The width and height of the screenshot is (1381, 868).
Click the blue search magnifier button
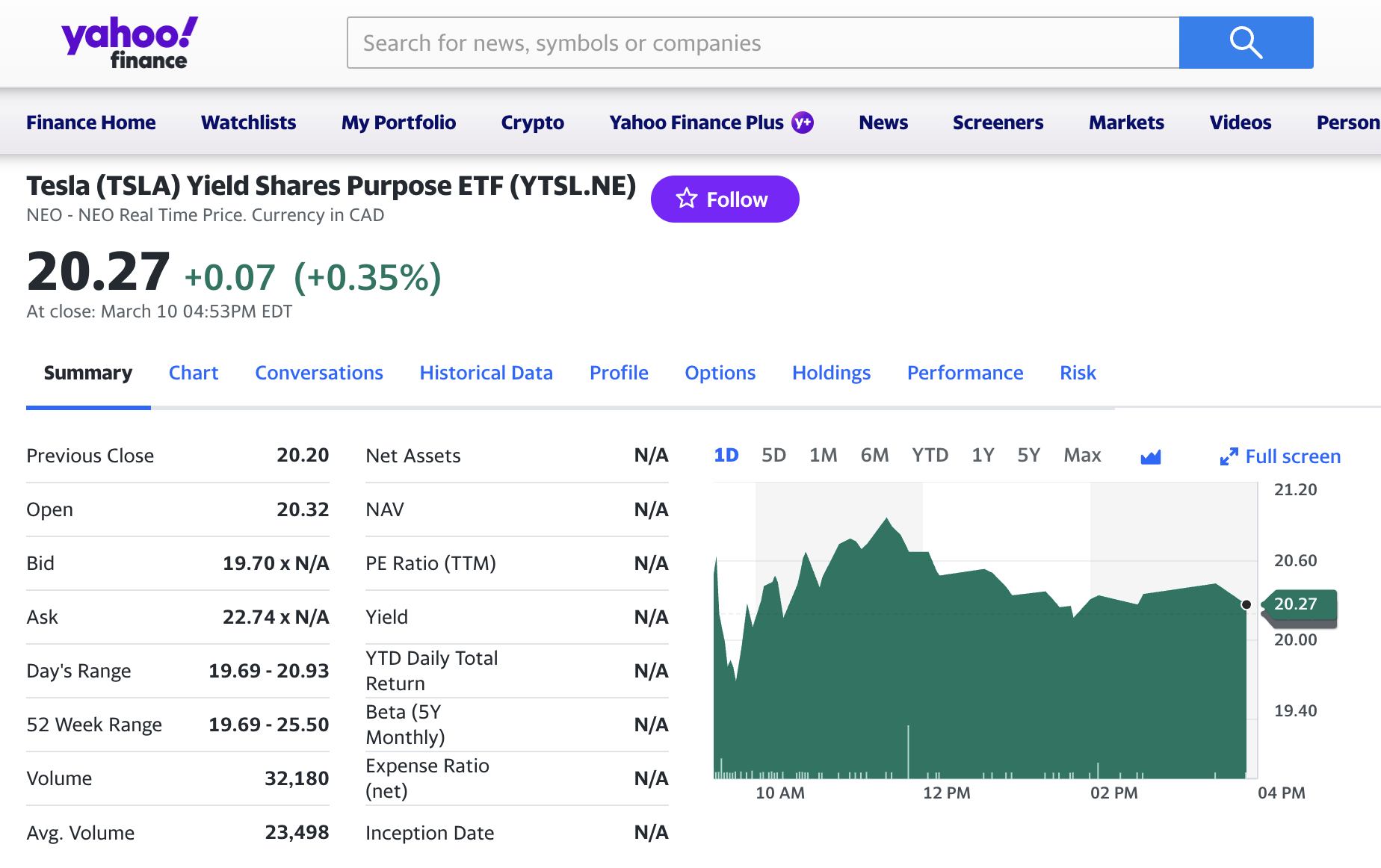point(1246,43)
